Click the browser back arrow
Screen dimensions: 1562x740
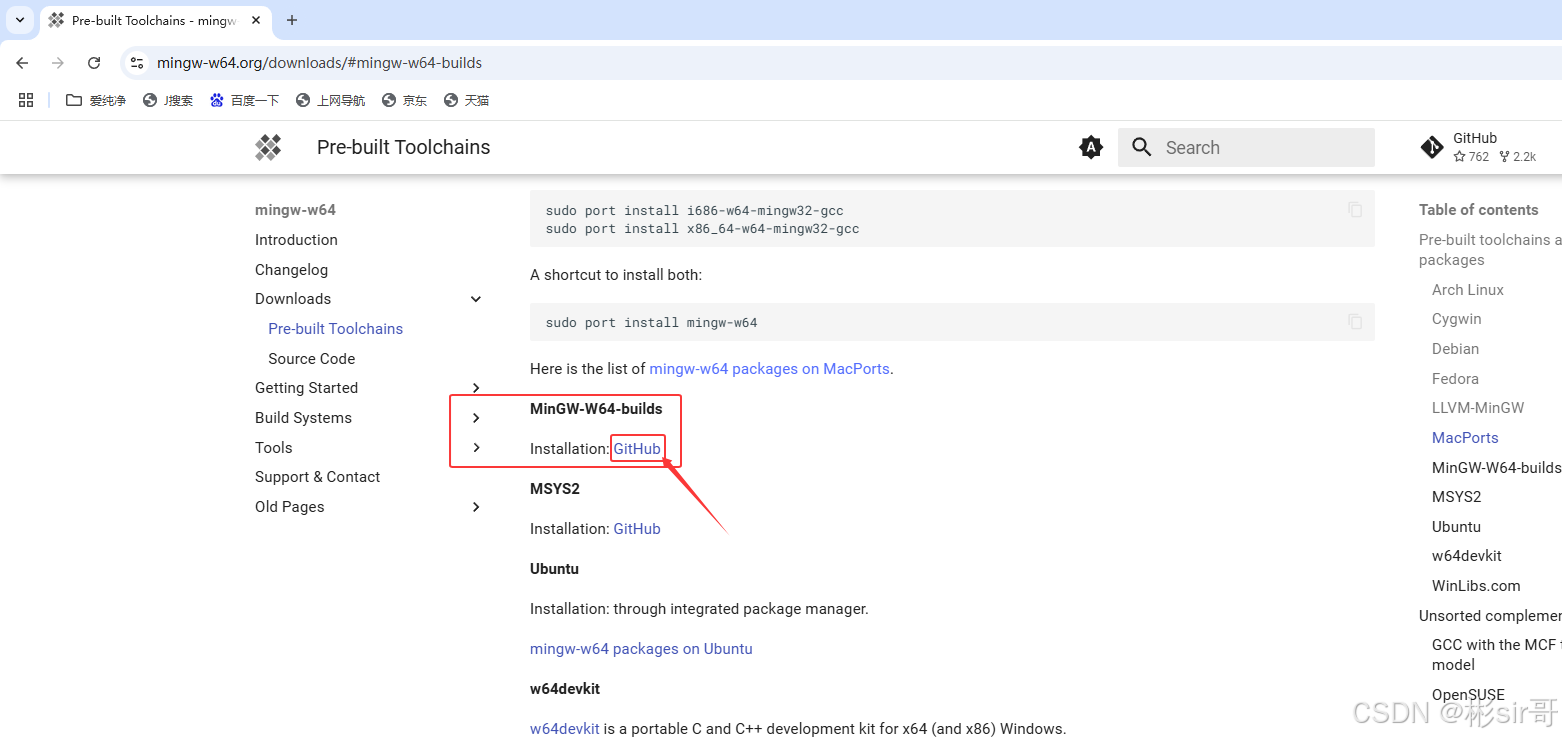tap(22, 63)
